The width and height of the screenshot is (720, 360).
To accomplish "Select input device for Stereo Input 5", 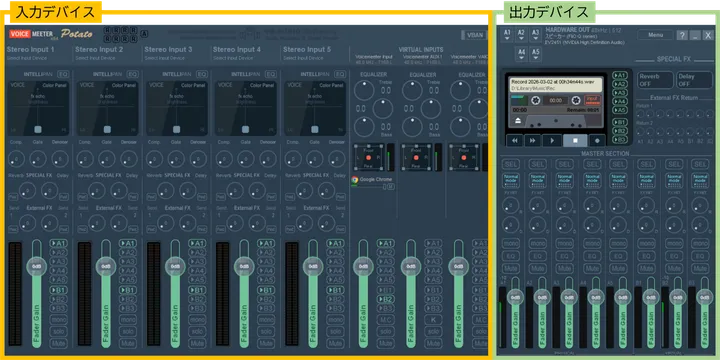I will [x=300, y=58].
